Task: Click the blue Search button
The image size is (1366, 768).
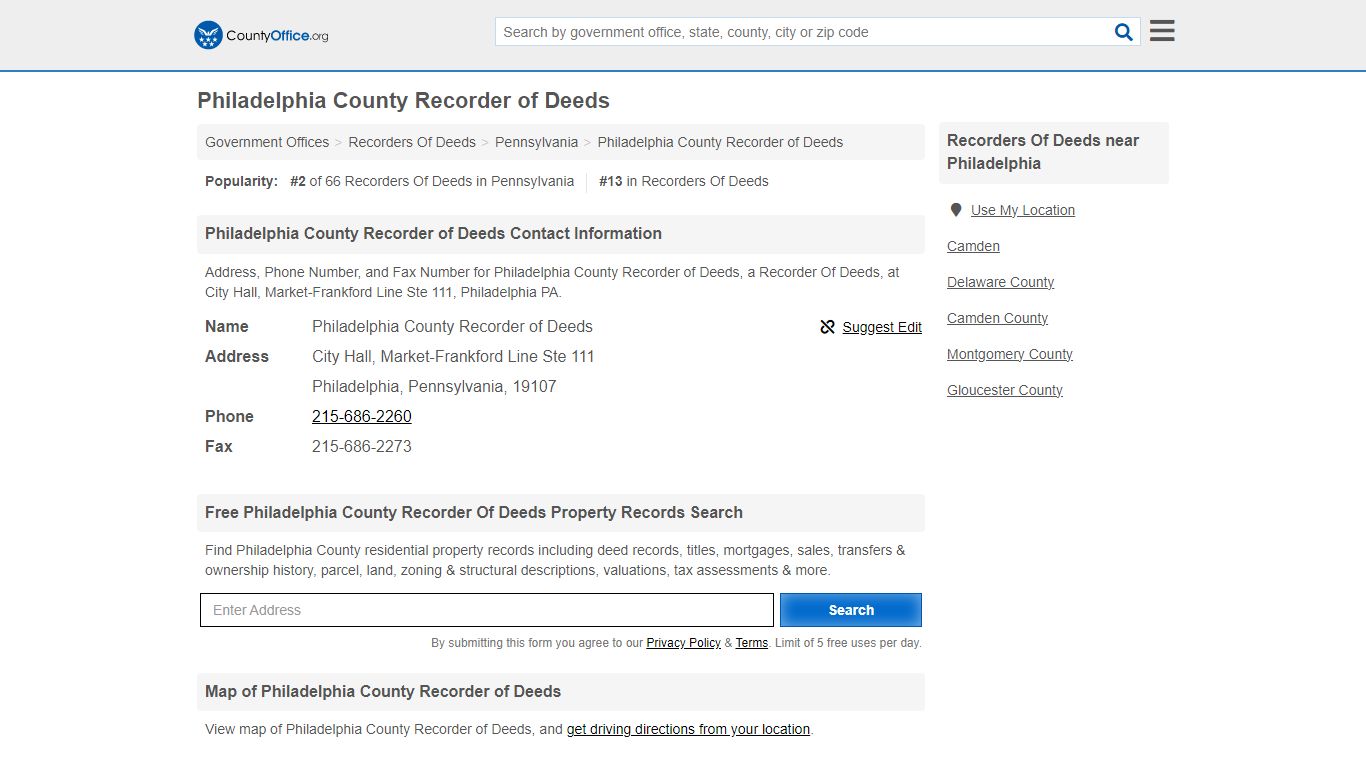Action: pyautogui.click(x=851, y=610)
